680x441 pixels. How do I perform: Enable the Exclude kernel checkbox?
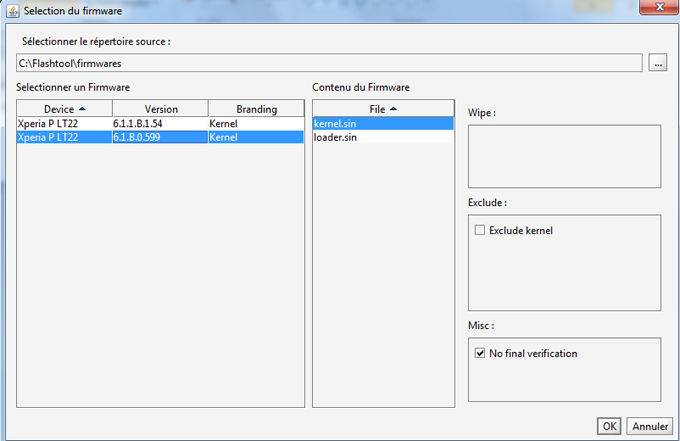(480, 230)
